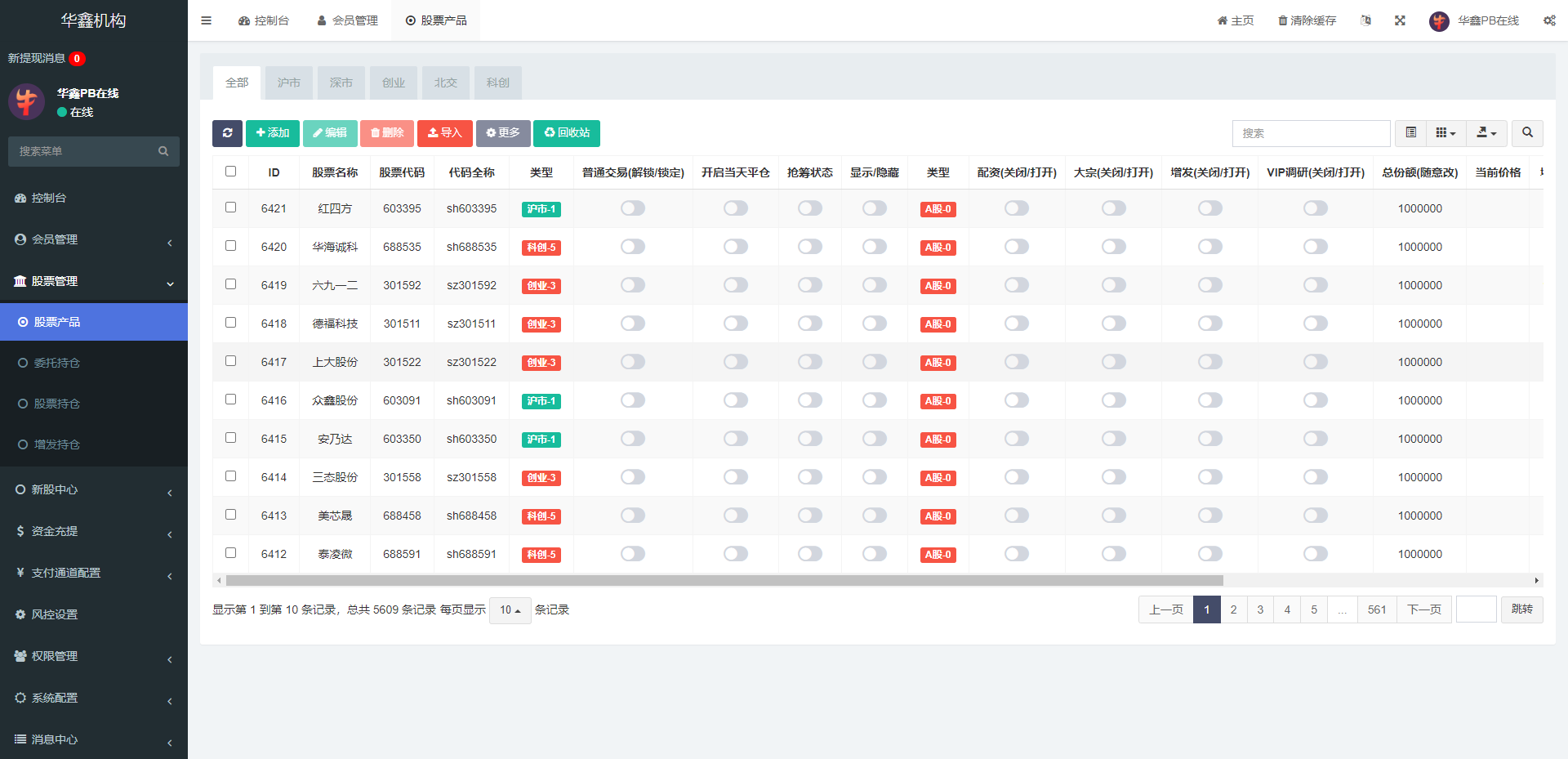Open the columns visibility dropdown
Viewport: 1568px width, 759px height.
coord(1445,133)
